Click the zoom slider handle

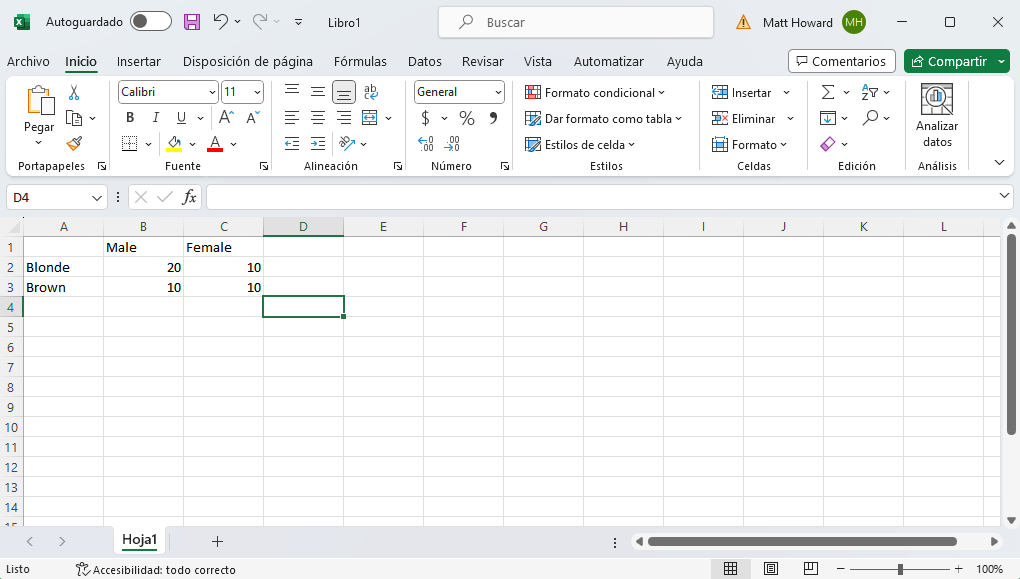pos(900,569)
